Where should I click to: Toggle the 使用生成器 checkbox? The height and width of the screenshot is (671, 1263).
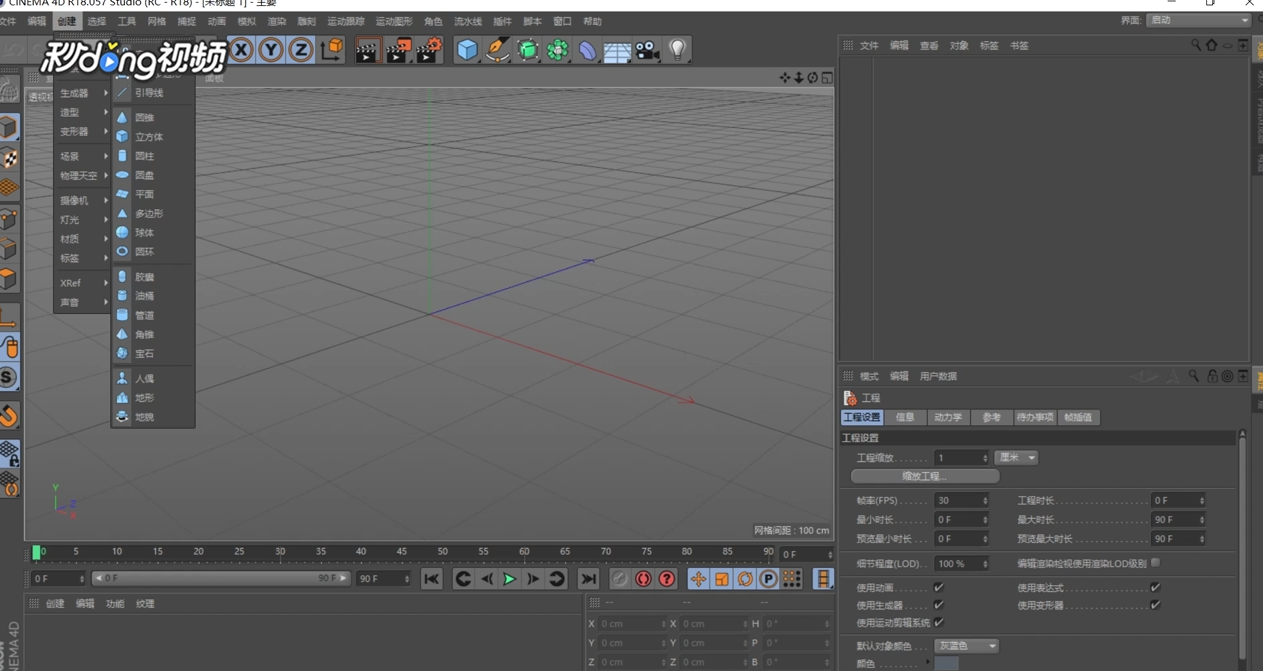939,605
